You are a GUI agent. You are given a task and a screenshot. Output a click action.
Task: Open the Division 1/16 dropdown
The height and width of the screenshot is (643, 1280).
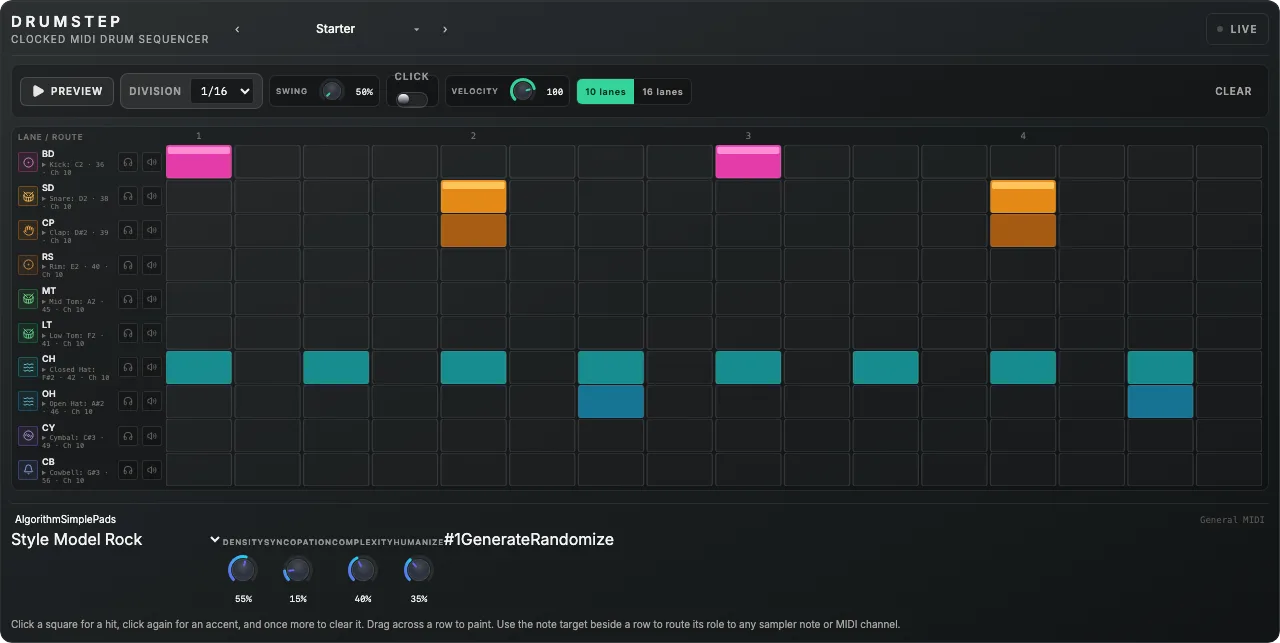coord(223,91)
